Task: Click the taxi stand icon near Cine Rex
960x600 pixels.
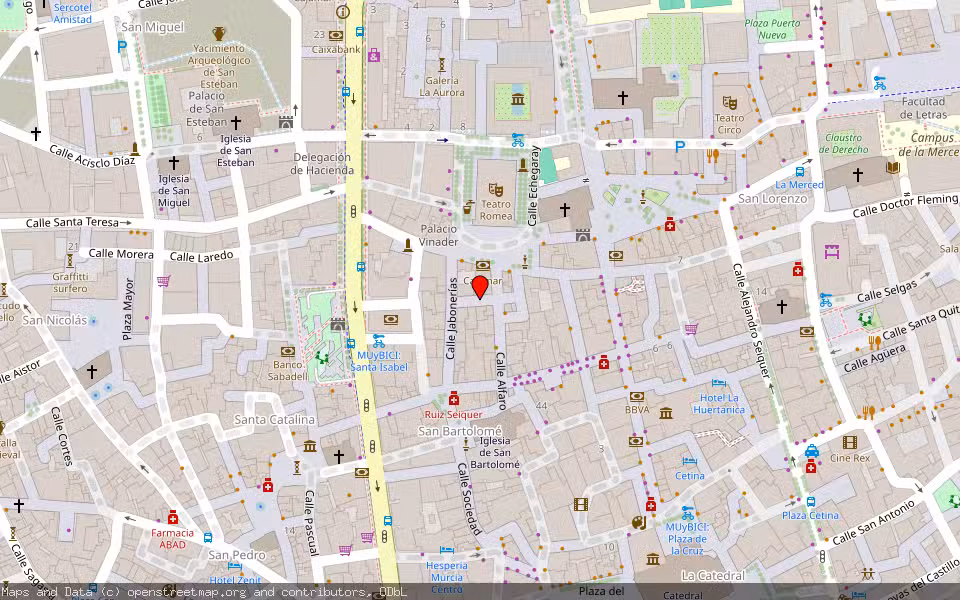Action: 812,452
